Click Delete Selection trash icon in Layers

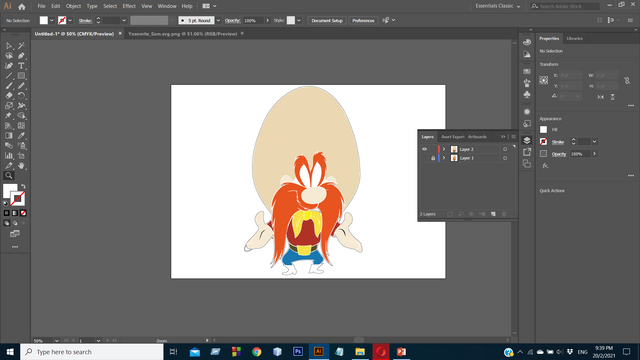504,214
